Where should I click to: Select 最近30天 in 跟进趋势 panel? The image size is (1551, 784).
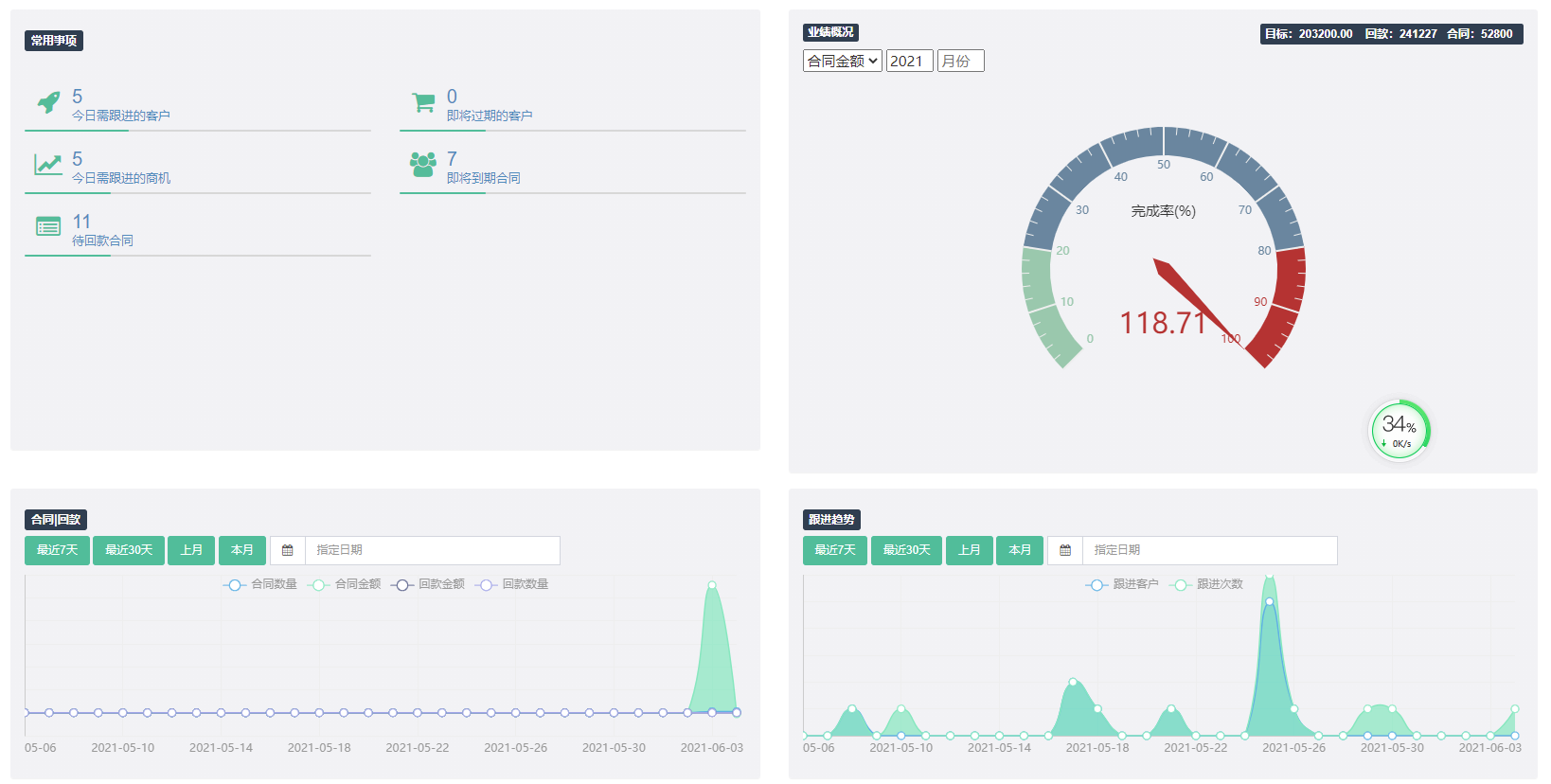[906, 550]
